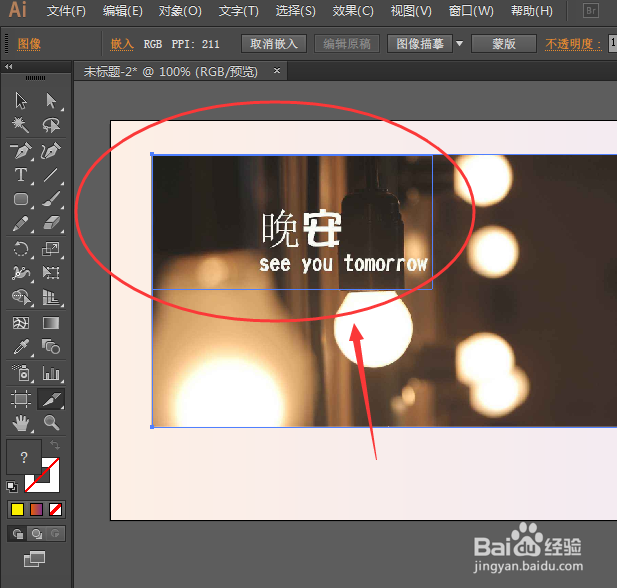Select the Eraser tool

51,224
